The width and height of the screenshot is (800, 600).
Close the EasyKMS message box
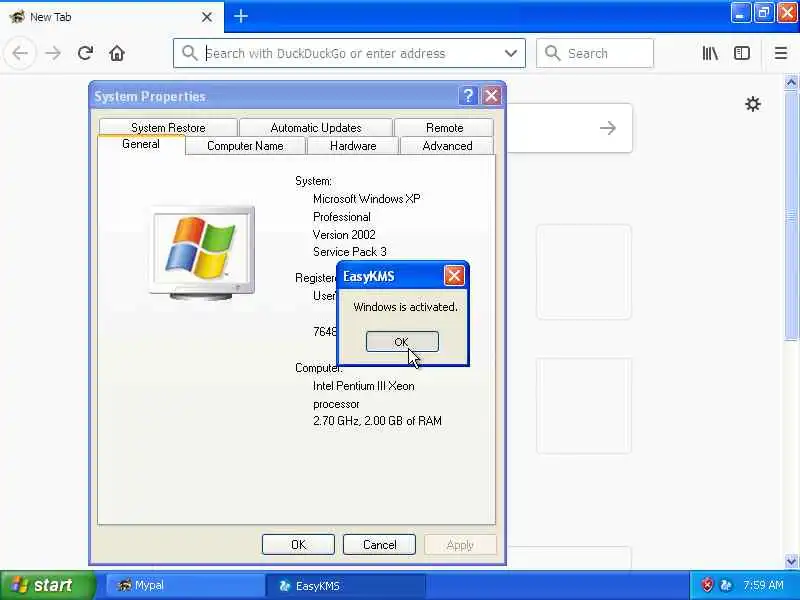coord(454,276)
